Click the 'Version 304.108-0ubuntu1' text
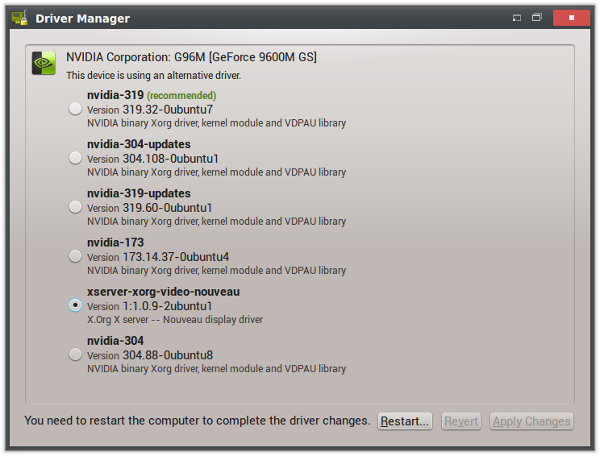Viewport: 600px width, 456px height. [x=153, y=159]
